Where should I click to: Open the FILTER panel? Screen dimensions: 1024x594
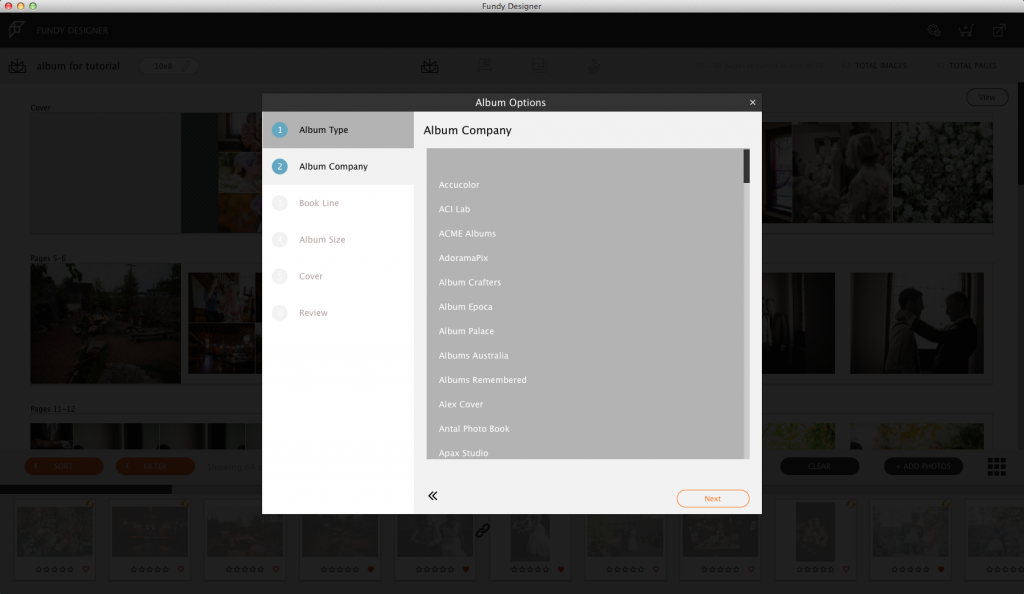click(155, 466)
